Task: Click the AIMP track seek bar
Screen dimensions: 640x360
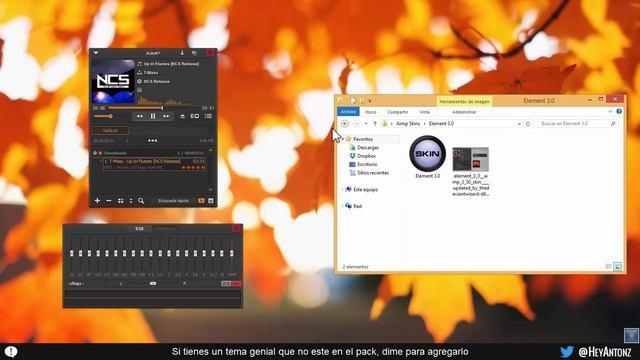Action: (153, 108)
